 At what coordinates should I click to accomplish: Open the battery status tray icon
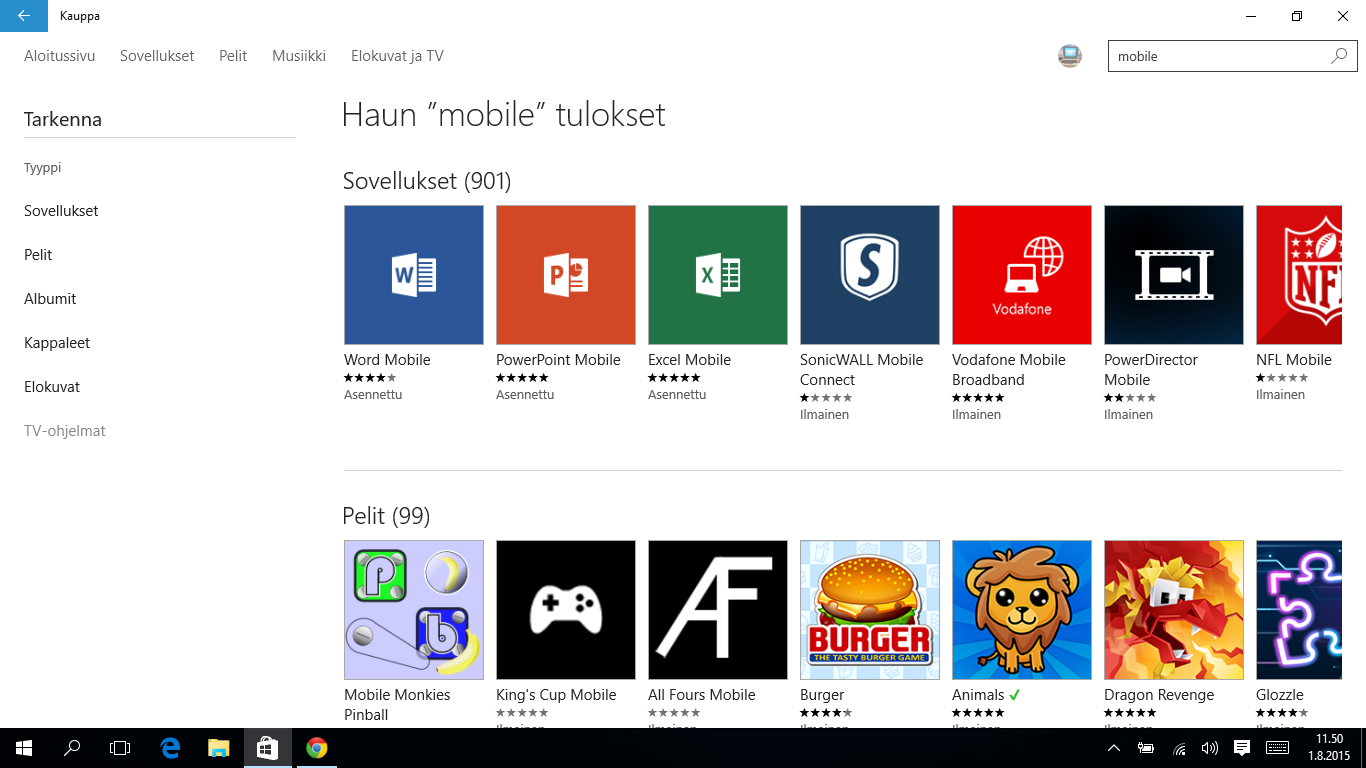pos(1146,748)
